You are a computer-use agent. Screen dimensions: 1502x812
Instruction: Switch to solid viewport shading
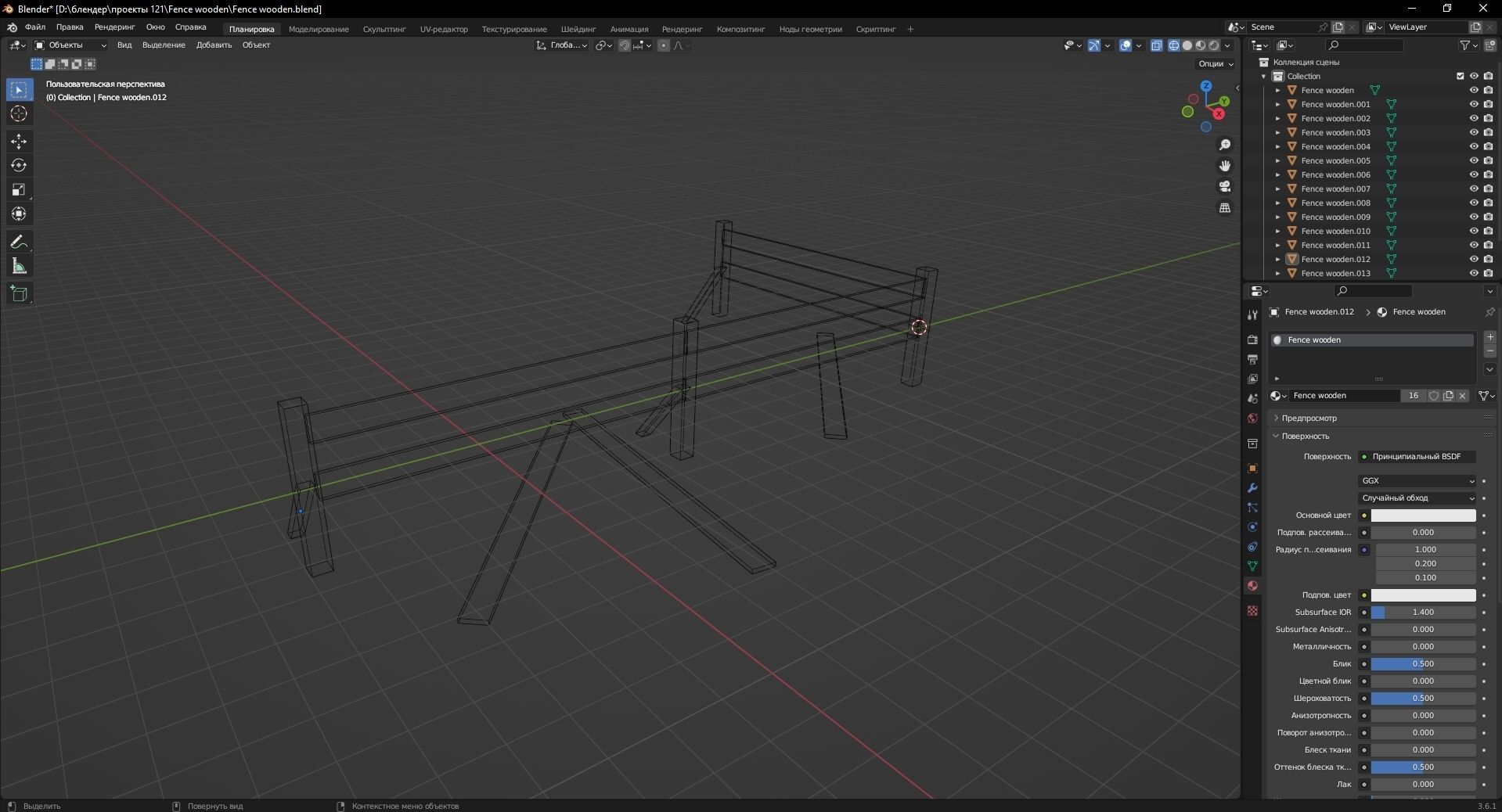[1187, 45]
